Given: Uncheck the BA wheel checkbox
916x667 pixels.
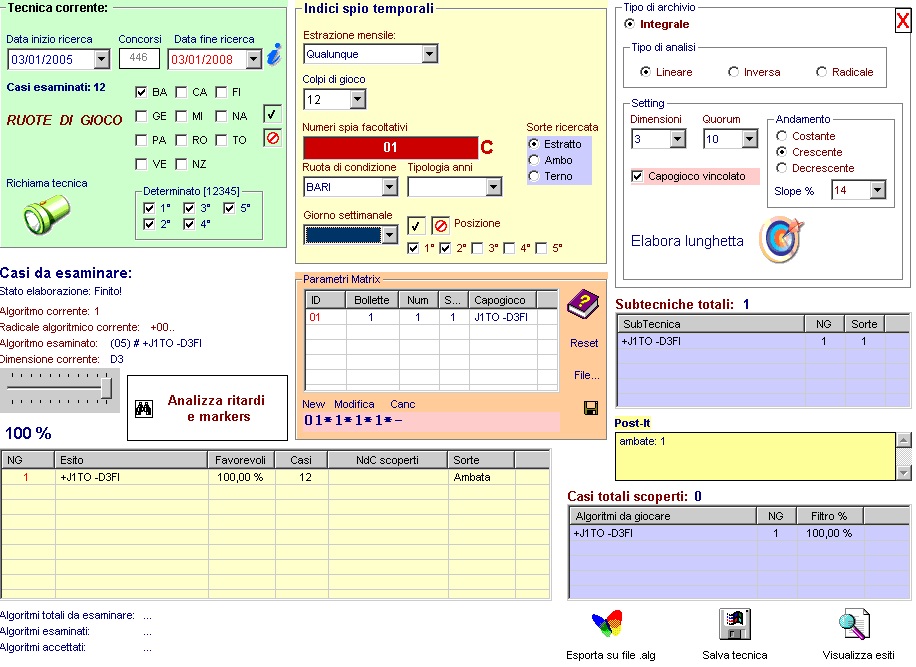Looking at the screenshot, I should tap(142, 92).
